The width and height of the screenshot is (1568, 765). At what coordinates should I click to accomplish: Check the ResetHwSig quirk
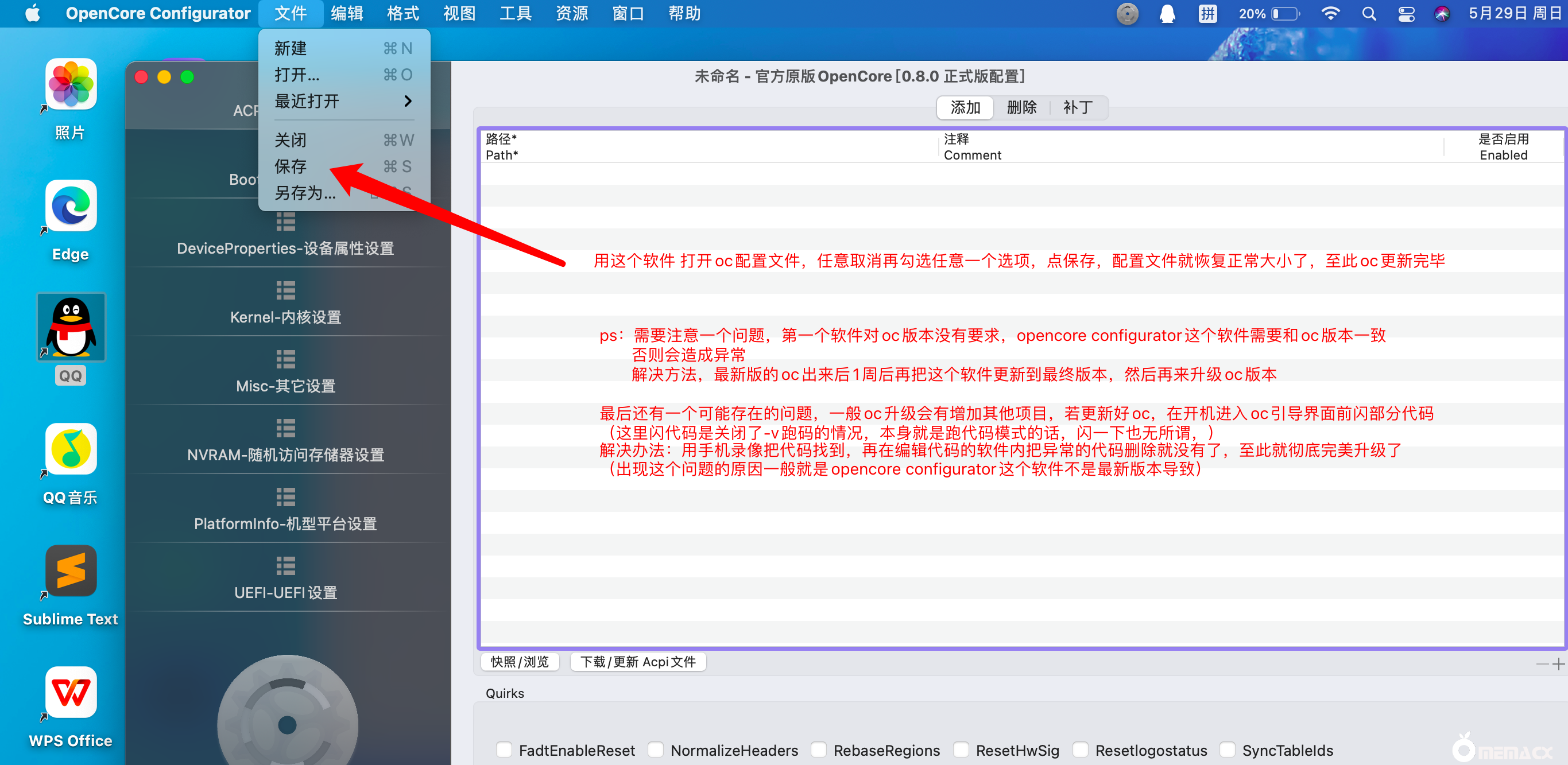(x=961, y=750)
